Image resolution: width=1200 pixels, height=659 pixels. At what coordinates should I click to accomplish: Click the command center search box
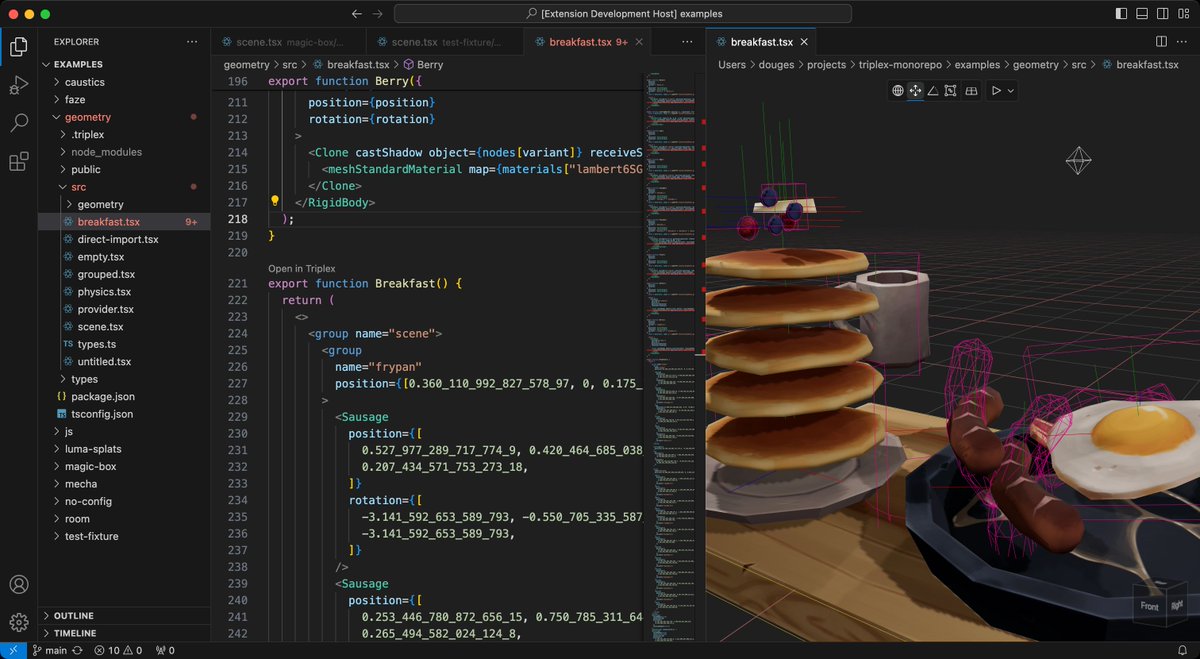pos(623,14)
